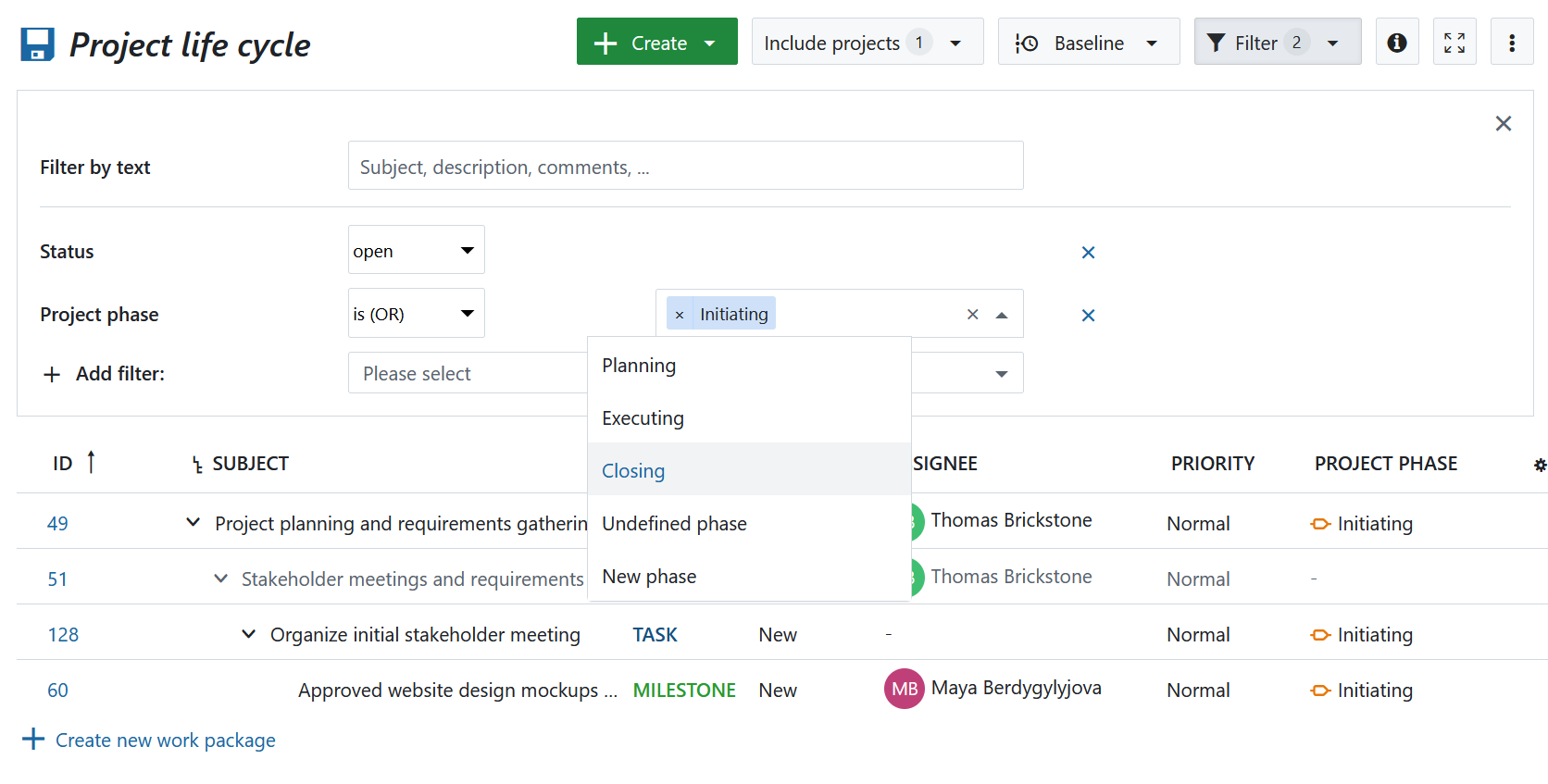Open the Status operator dropdown

[416, 251]
